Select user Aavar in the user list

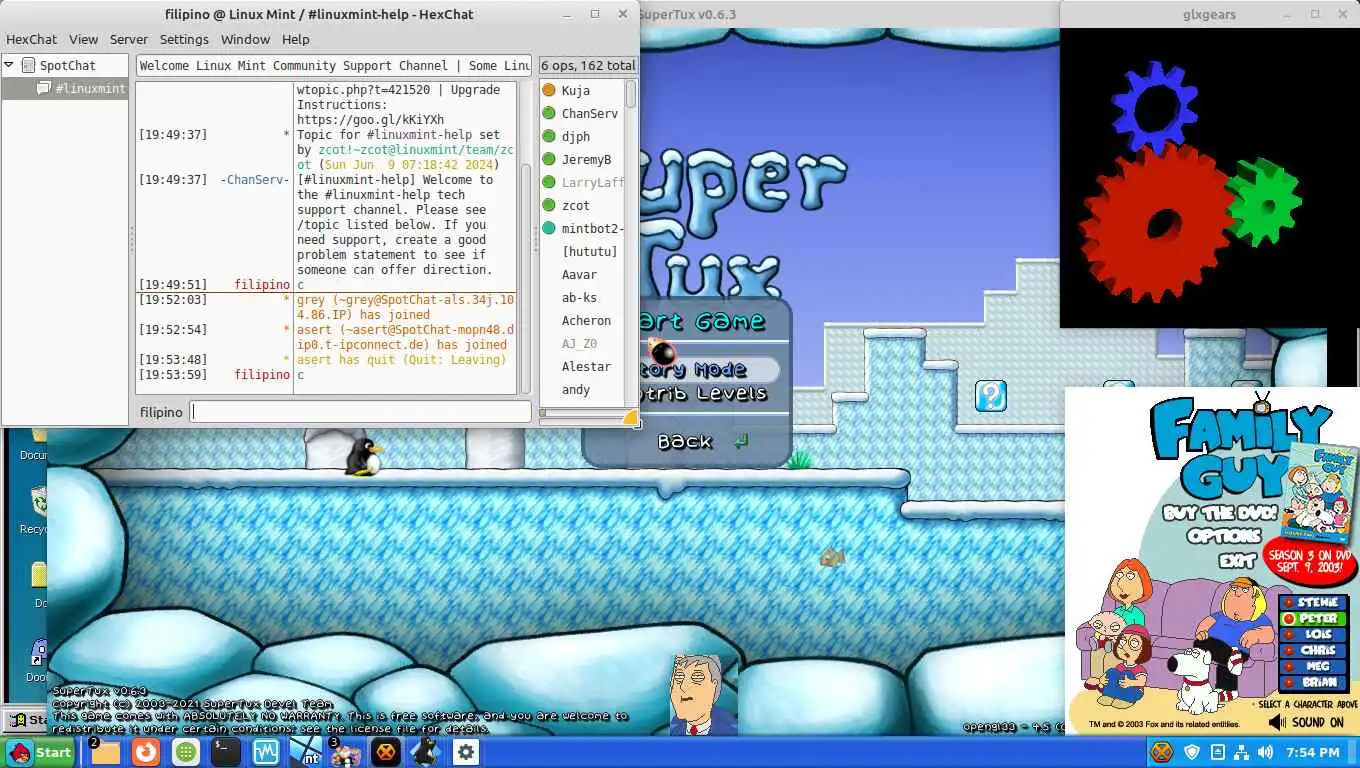pyautogui.click(x=582, y=274)
